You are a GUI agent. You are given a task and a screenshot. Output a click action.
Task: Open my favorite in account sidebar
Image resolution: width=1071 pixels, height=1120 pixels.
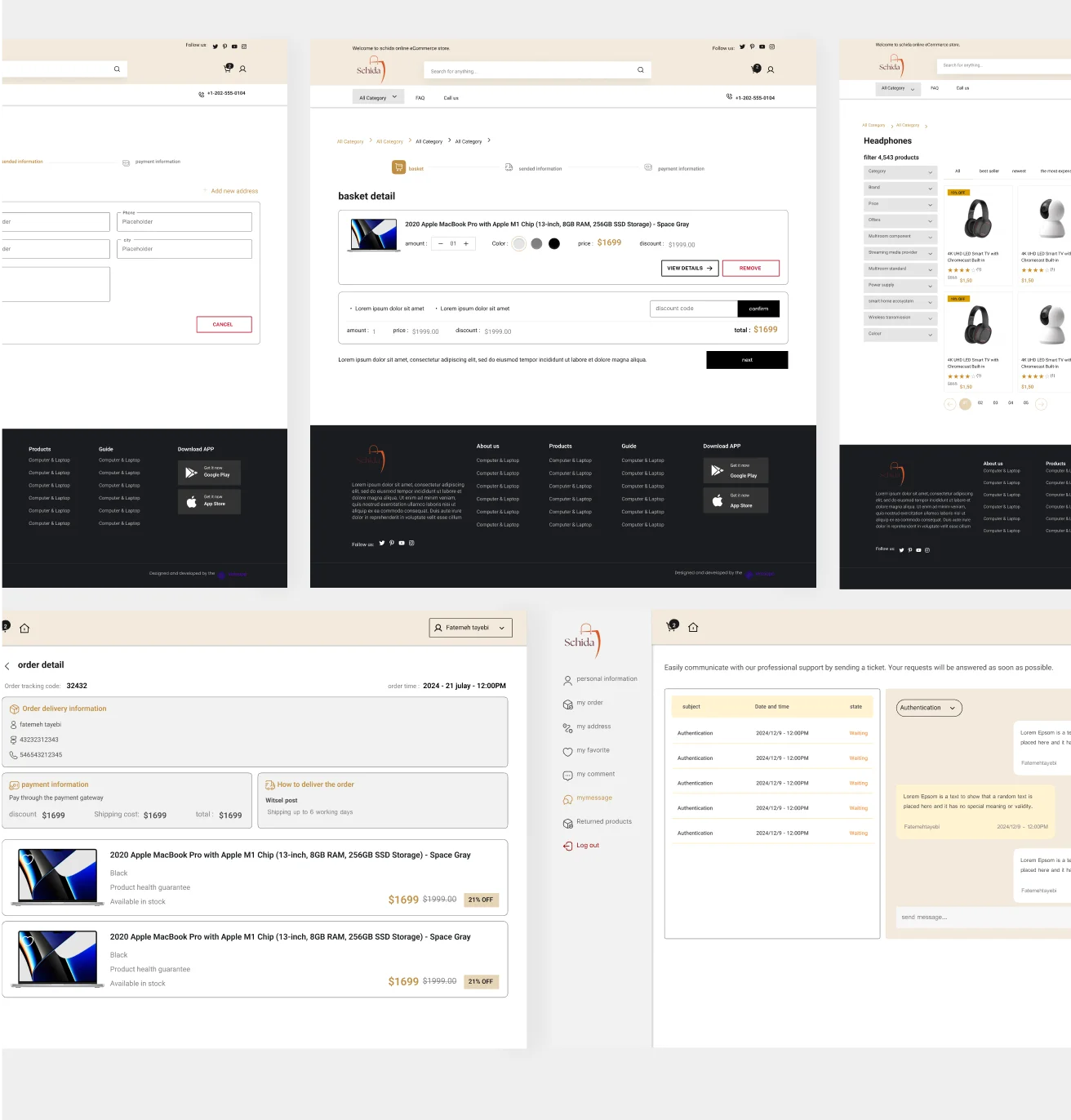(586, 750)
